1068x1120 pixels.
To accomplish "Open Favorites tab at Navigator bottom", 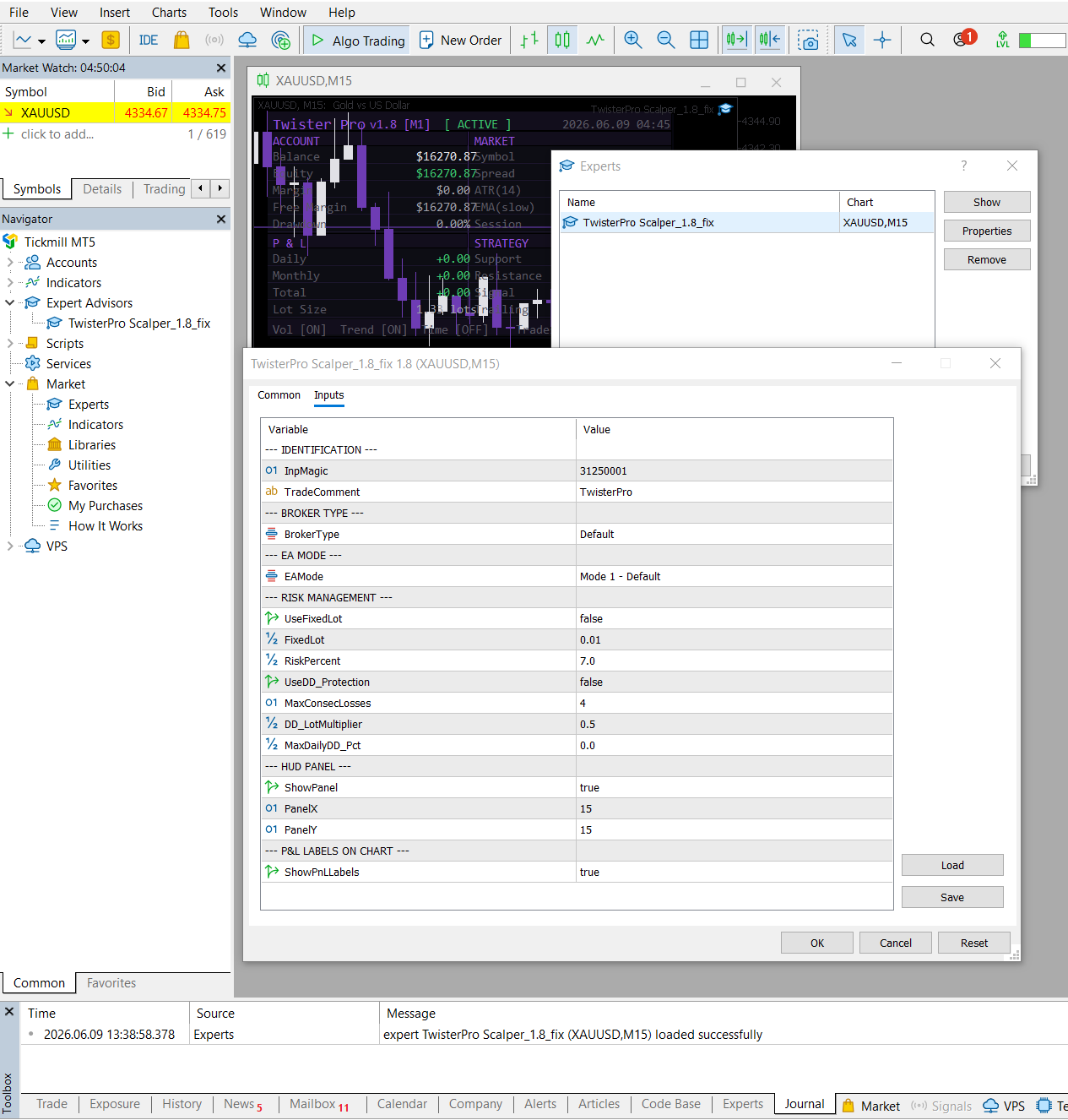I will [111, 983].
